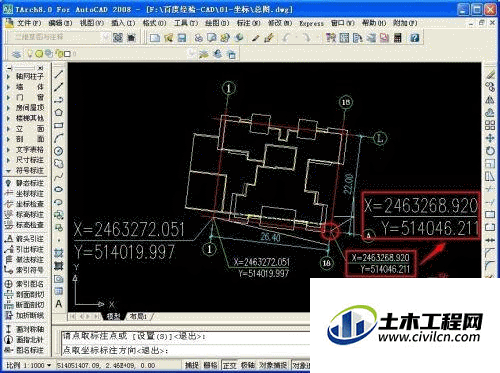Open the 视图(V) menu
This screenshot has width=500, height=373.
click(92, 23)
